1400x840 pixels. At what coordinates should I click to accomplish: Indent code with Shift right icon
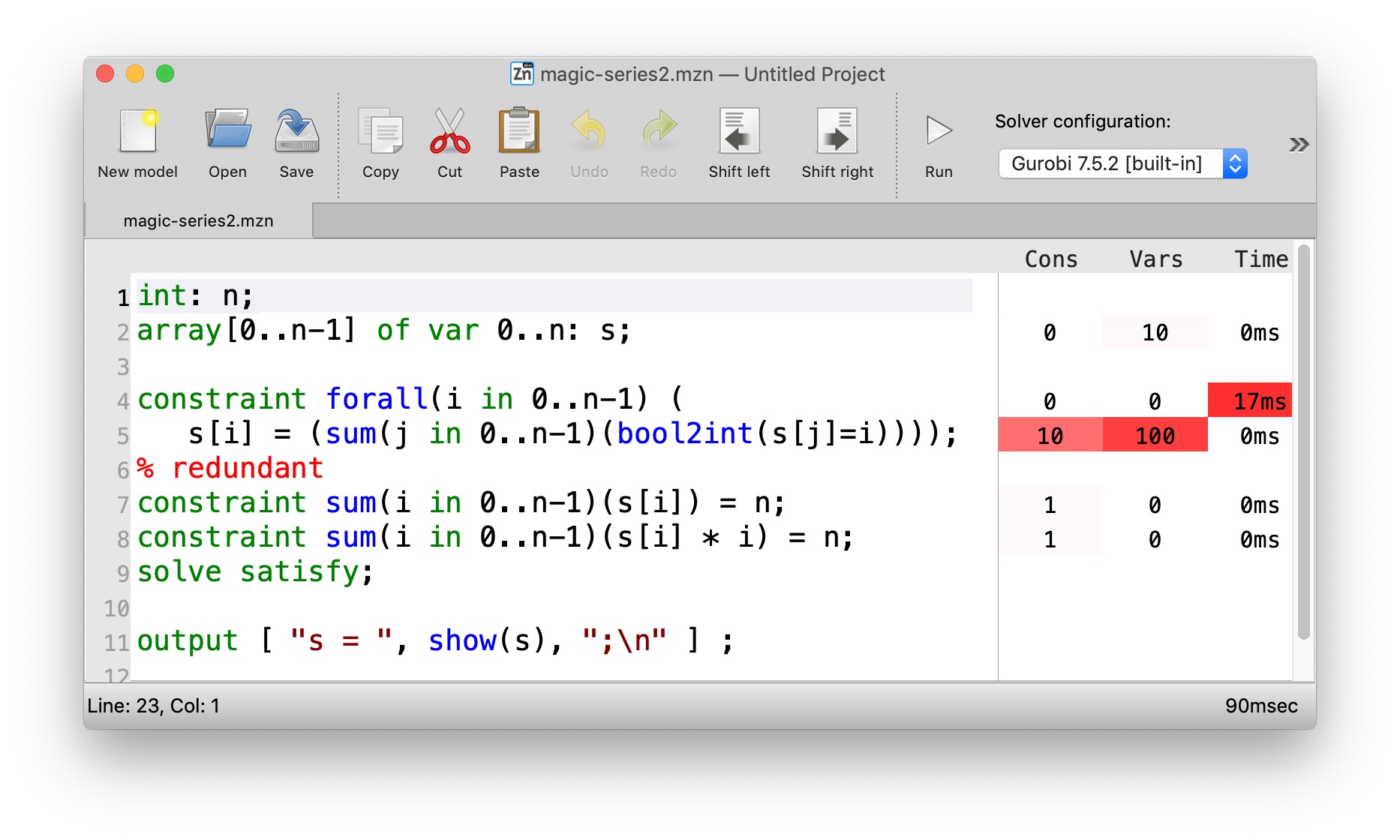(837, 132)
